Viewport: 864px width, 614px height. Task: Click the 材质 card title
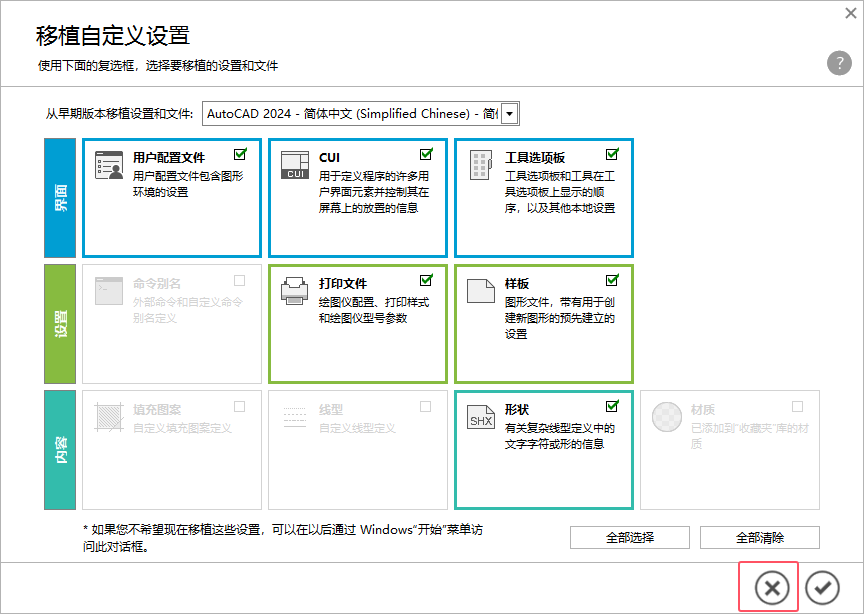click(703, 410)
